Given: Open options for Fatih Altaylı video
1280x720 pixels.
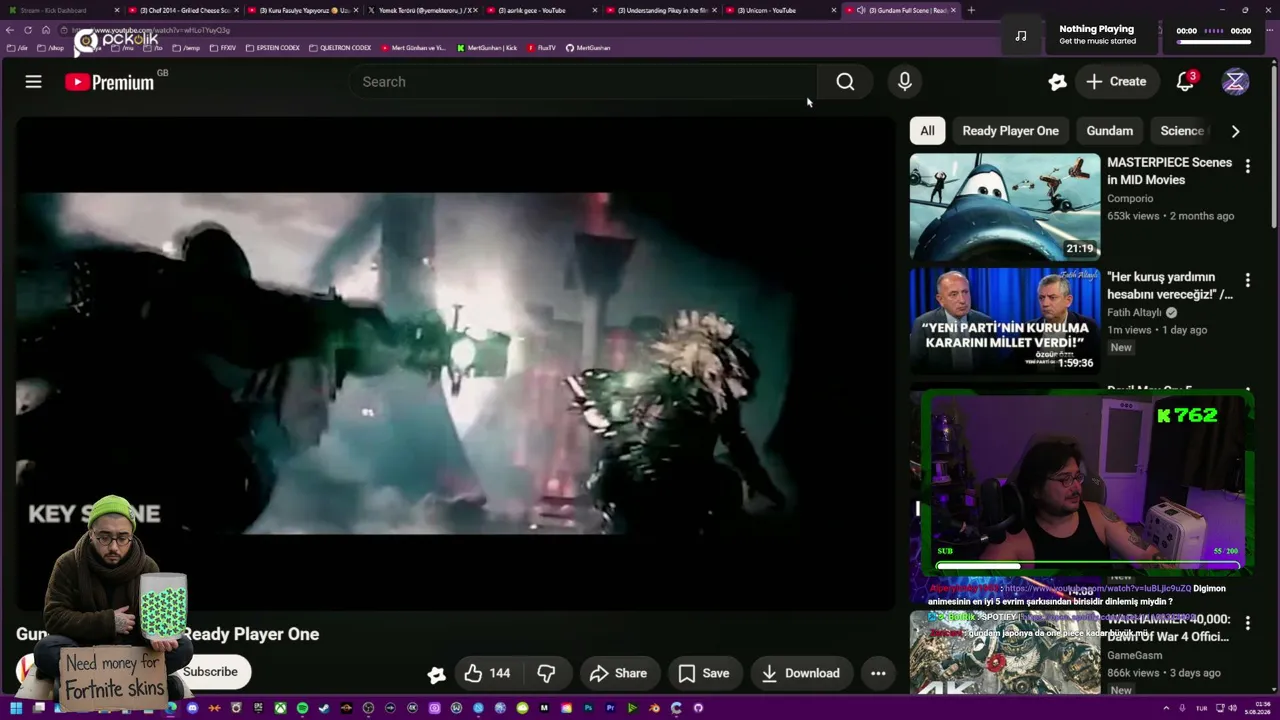Looking at the screenshot, I should pos(1247,280).
